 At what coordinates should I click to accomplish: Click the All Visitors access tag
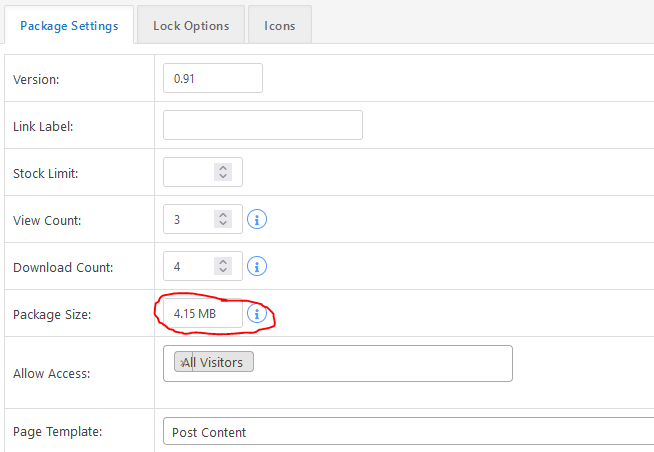tap(214, 362)
